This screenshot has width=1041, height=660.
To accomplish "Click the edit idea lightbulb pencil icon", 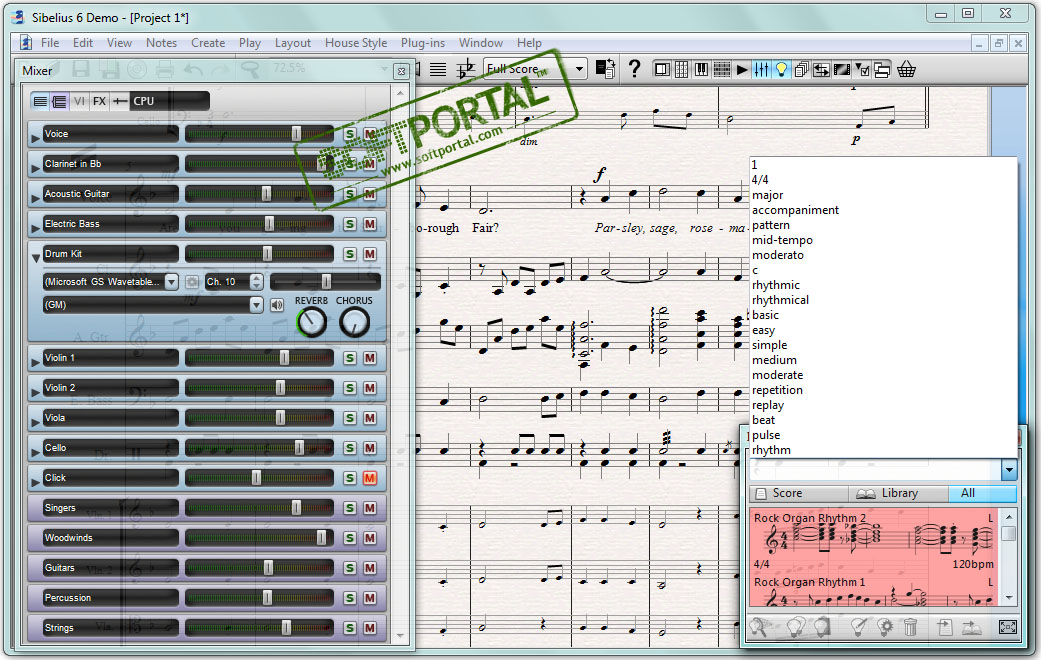I will click(x=858, y=626).
